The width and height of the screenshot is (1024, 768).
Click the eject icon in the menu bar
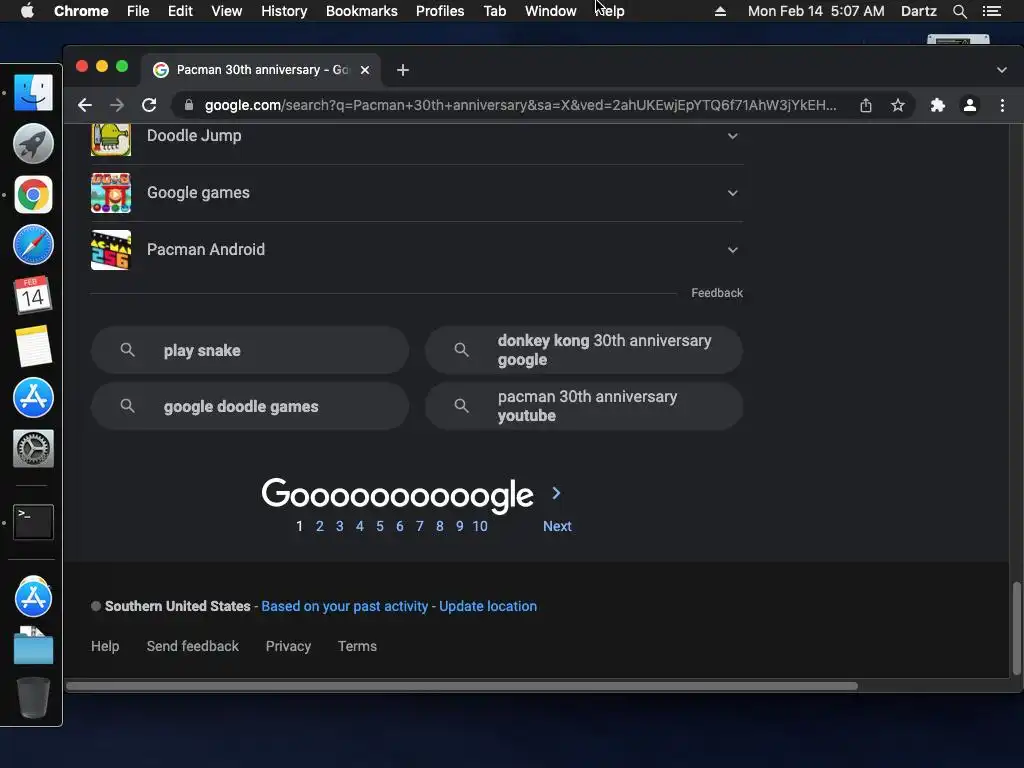click(720, 11)
